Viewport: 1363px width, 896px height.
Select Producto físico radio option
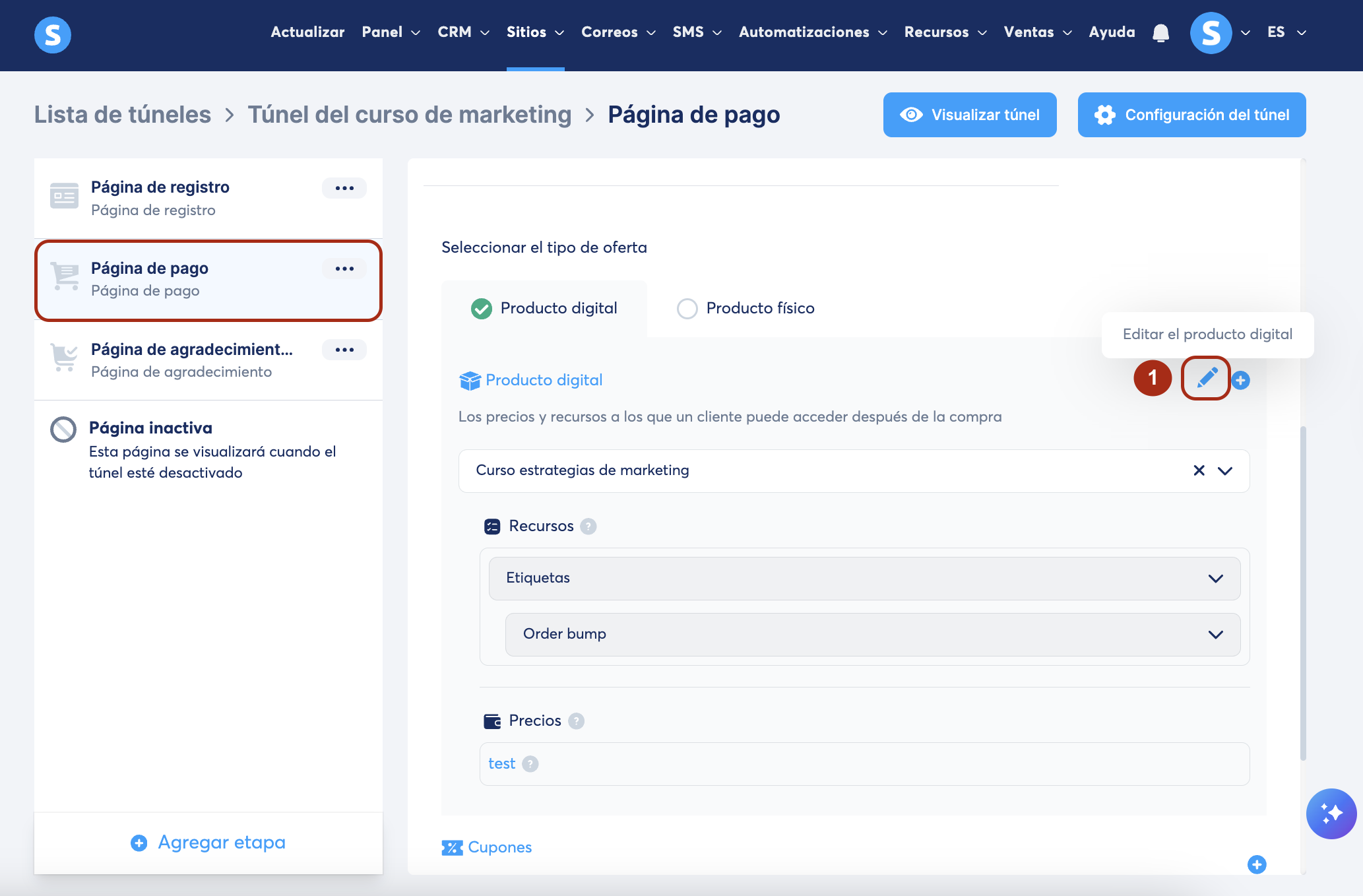687,309
